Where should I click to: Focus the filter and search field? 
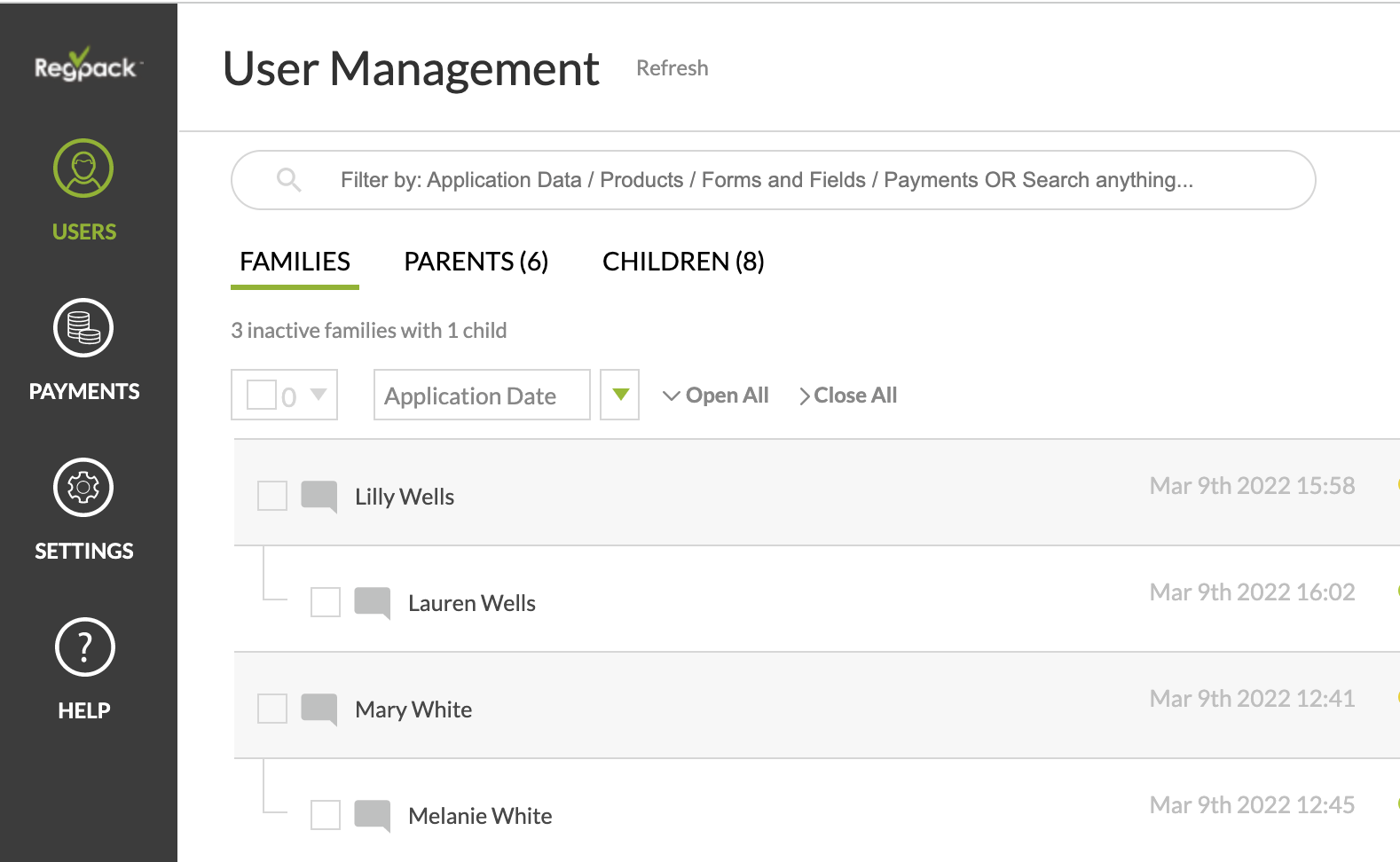click(x=773, y=180)
